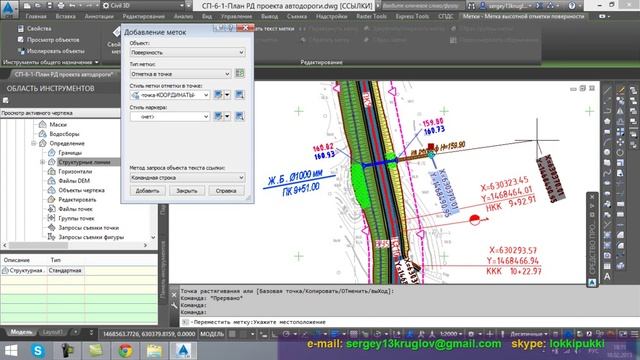Screen dimensions: 640x360
Task: Open Skype from Windows taskbar
Action: click(38, 351)
